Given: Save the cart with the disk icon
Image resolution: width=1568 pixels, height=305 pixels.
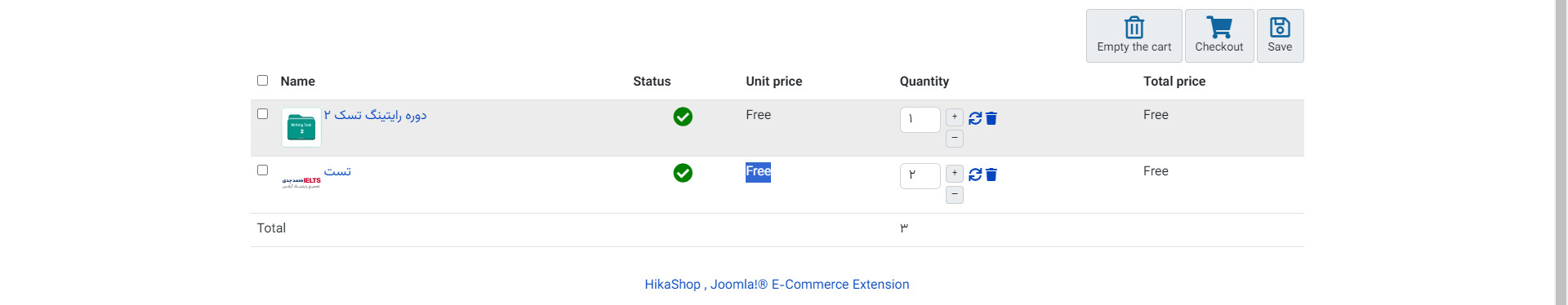Looking at the screenshot, I should tap(1280, 36).
